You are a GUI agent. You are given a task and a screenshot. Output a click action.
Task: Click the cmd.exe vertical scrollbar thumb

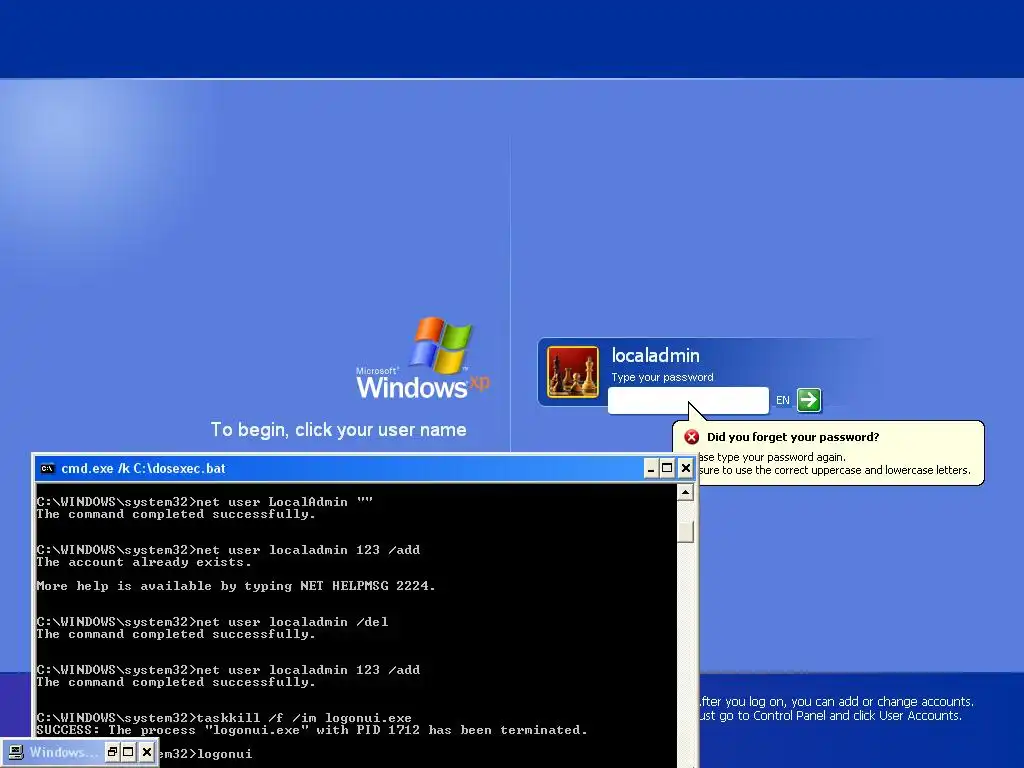685,532
